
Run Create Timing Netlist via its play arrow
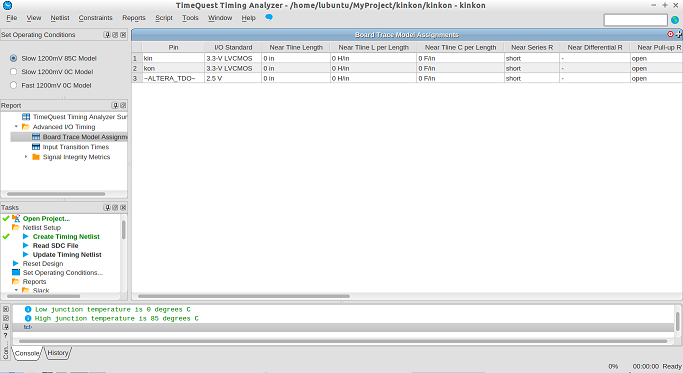[26, 237]
